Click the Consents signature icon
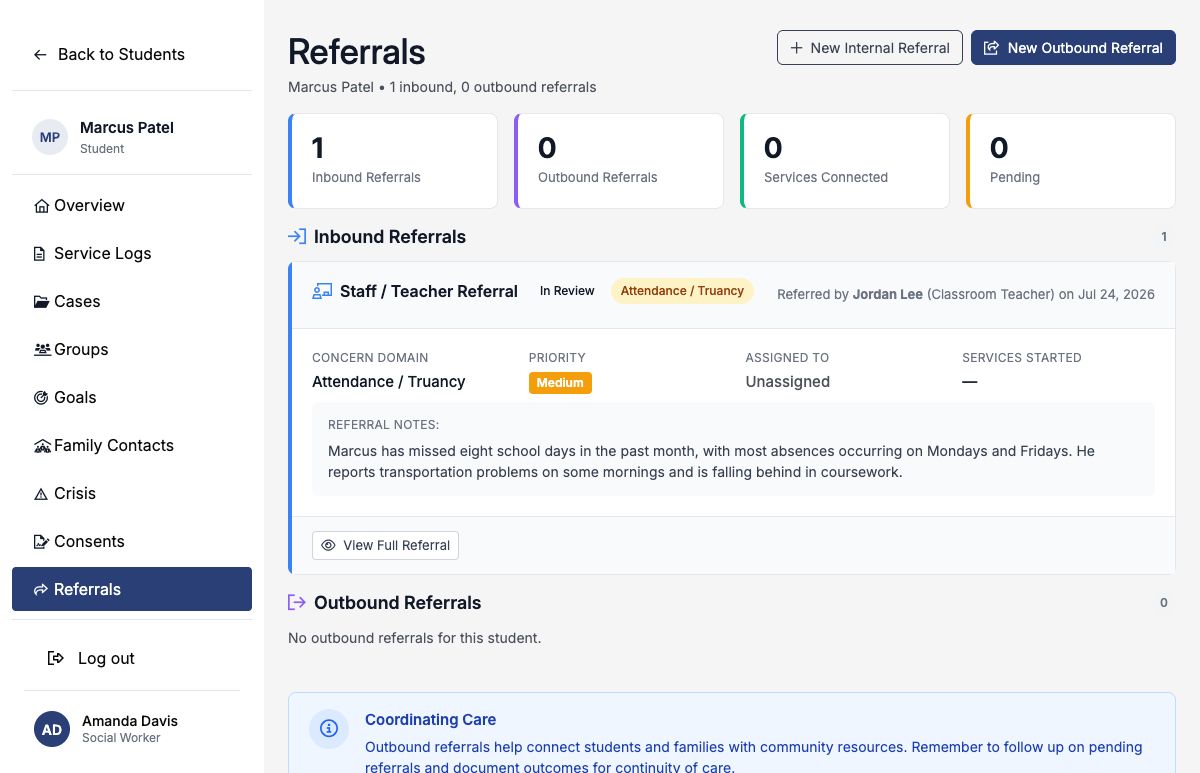1200x773 pixels. pyautogui.click(x=41, y=542)
